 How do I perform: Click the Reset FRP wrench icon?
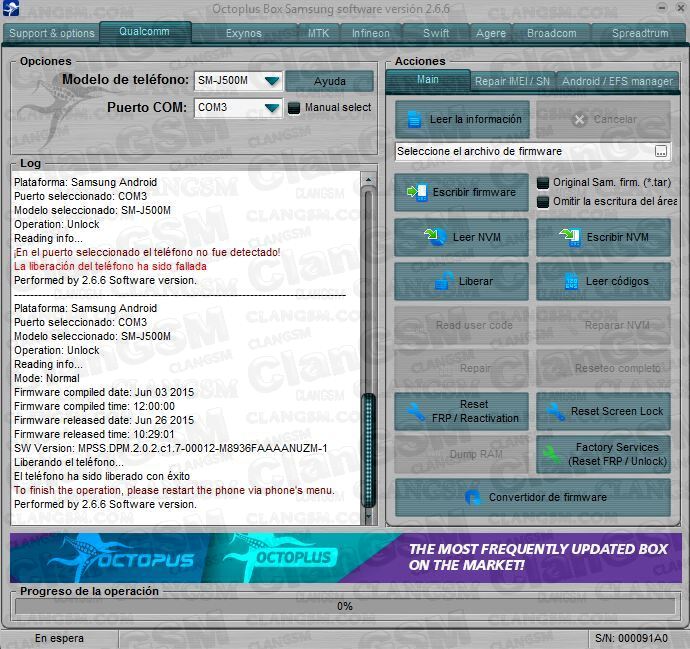click(415, 412)
